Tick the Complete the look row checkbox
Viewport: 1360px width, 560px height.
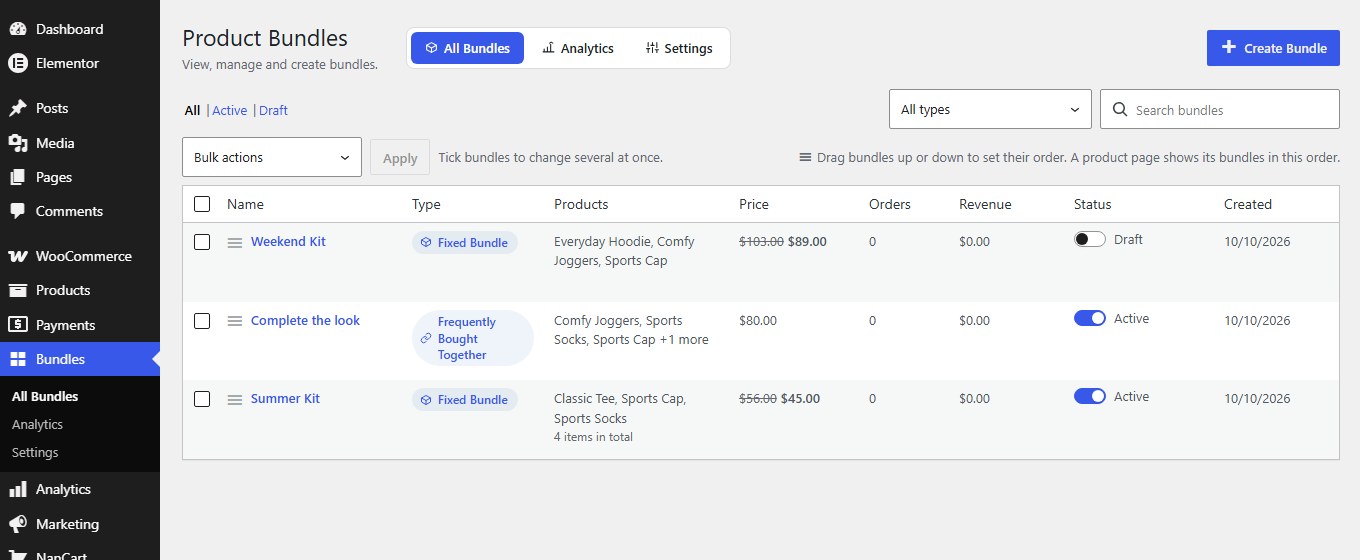coord(202,321)
